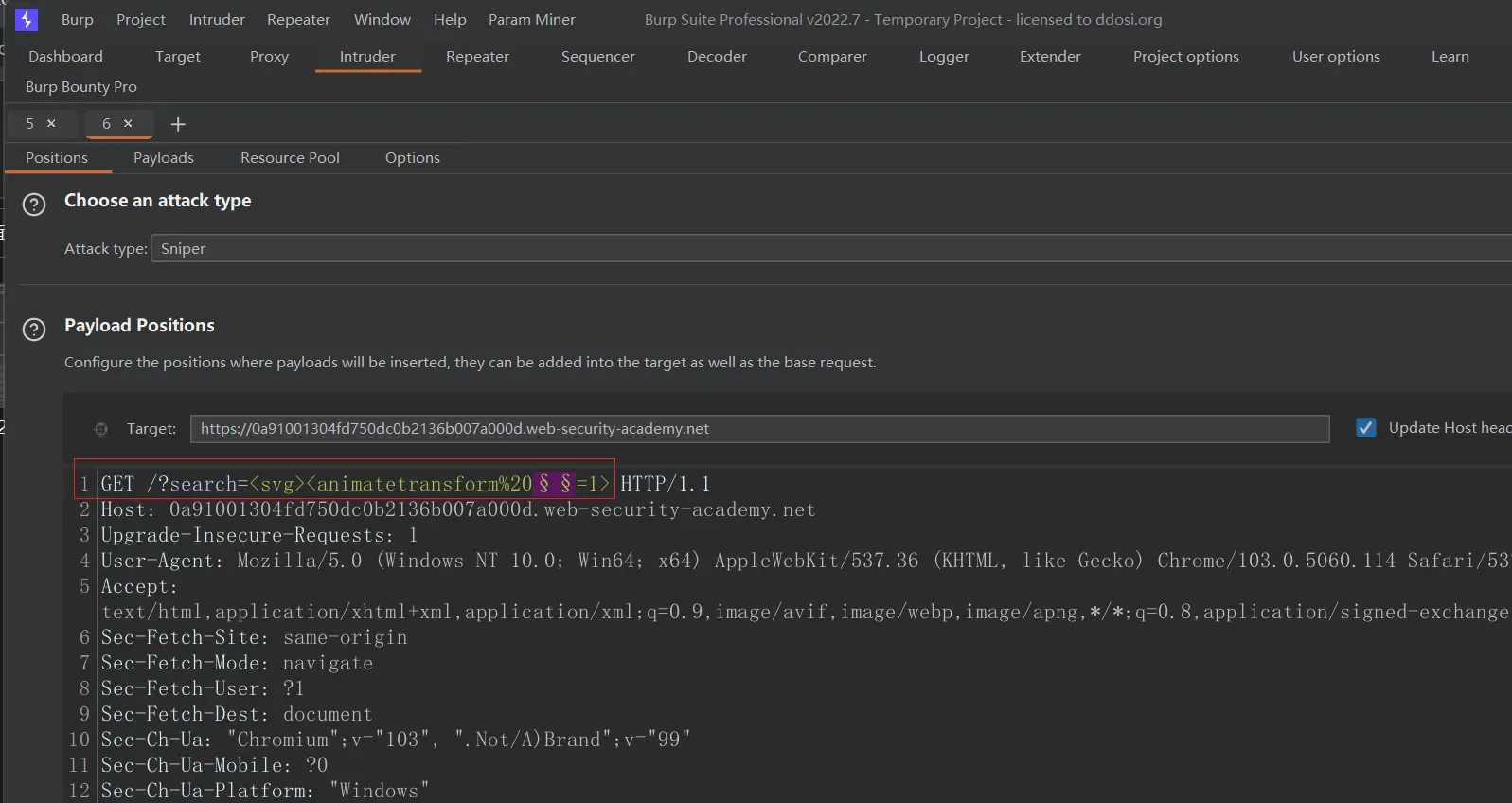Open the Repeater menu in menu bar
1512x803 pixels.
click(x=298, y=19)
